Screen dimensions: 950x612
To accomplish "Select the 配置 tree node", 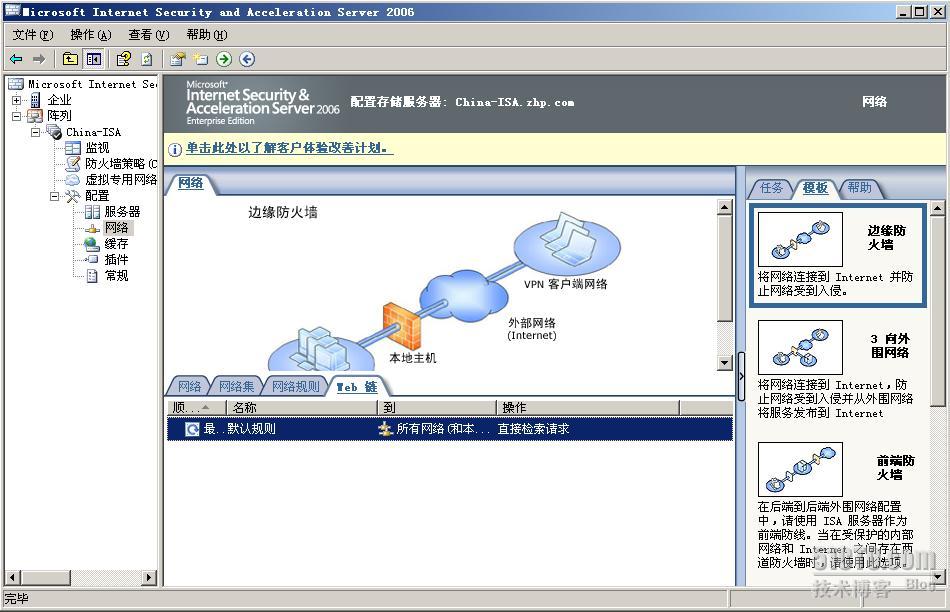I will (97, 196).
